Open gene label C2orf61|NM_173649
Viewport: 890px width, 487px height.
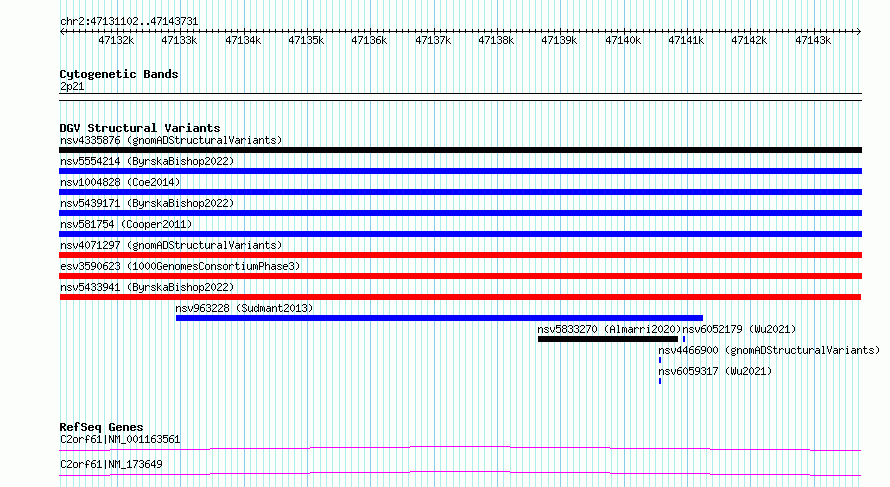click(x=111, y=464)
